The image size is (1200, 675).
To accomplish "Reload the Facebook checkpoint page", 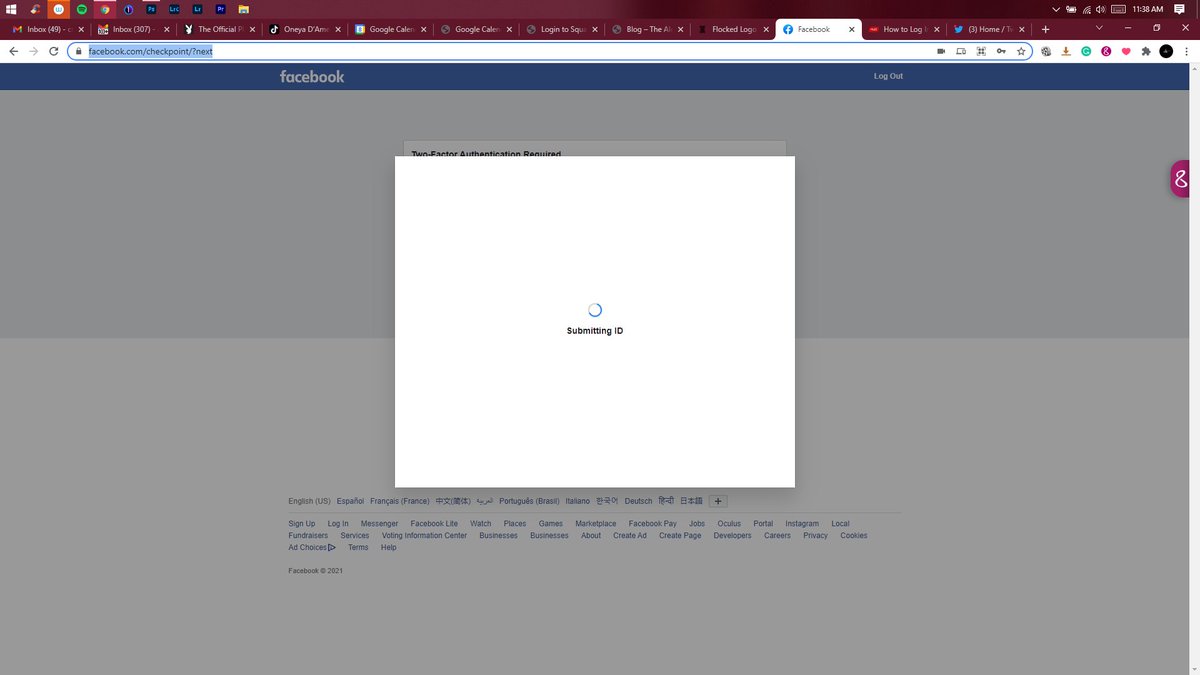I will [53, 51].
